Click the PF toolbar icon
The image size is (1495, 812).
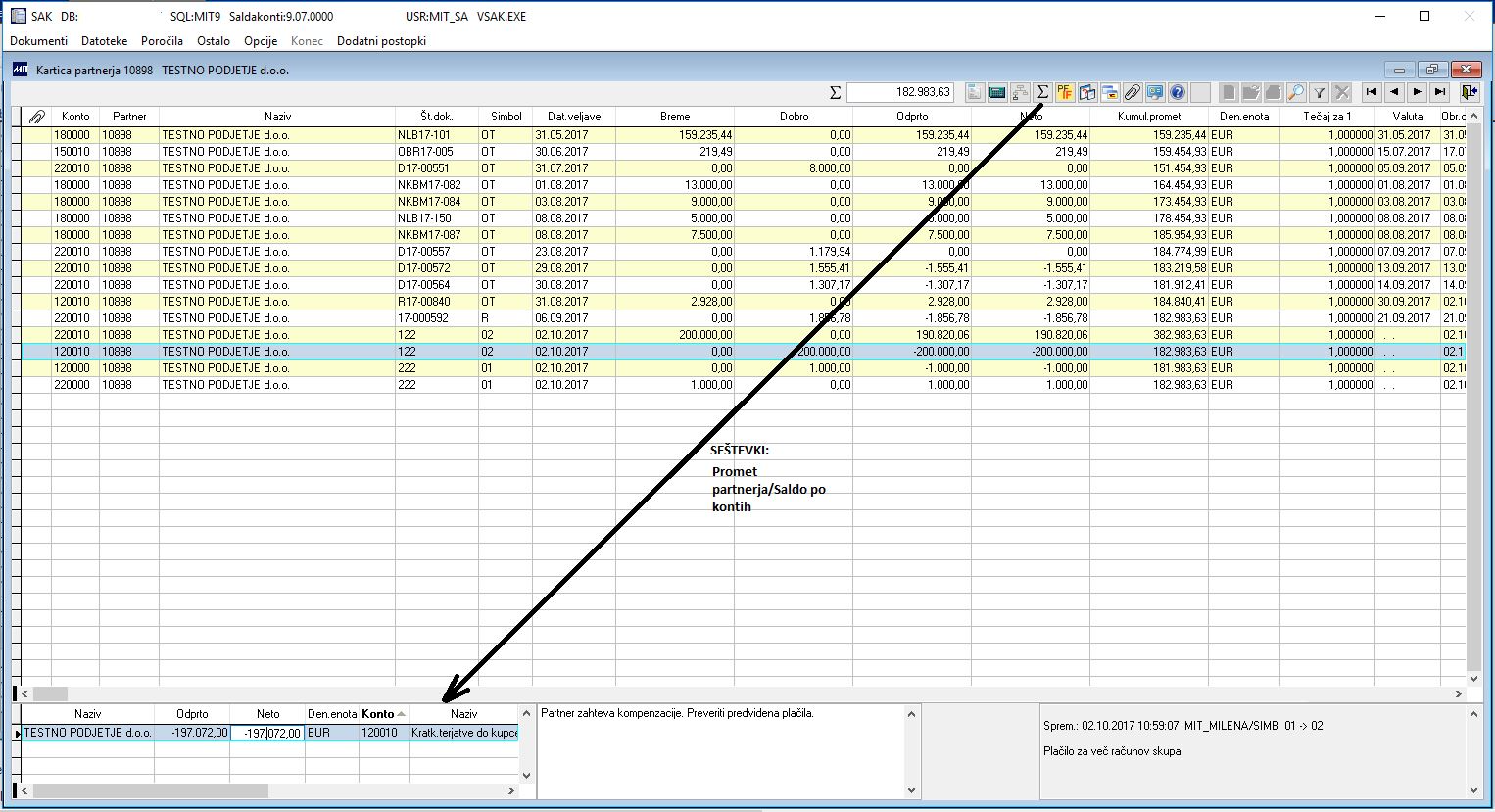[x=1065, y=92]
